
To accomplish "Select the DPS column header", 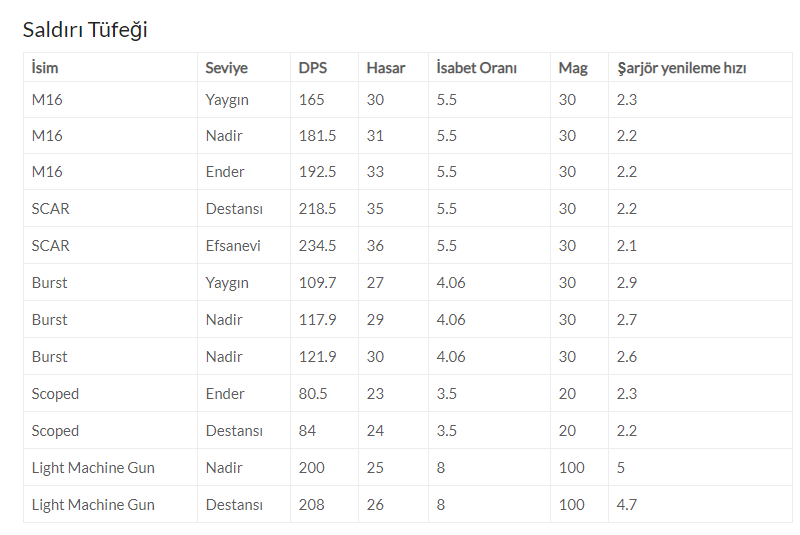I will click(313, 67).
